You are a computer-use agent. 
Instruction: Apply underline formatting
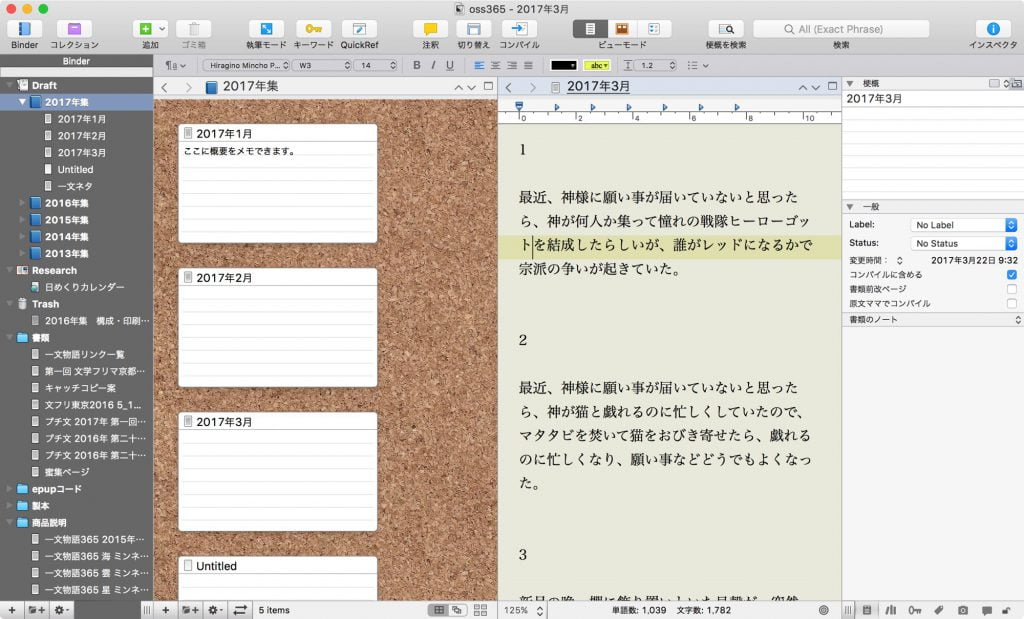(x=449, y=65)
